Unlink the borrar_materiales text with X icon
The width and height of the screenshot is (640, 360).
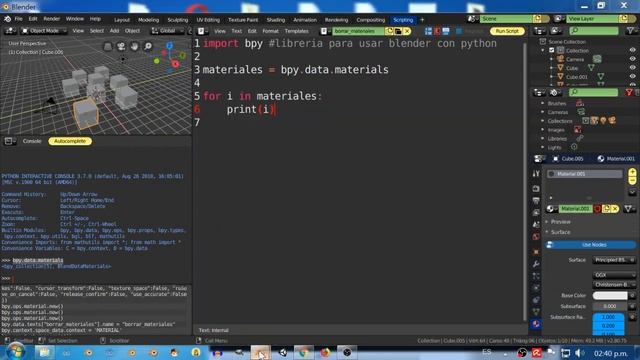click(407, 31)
